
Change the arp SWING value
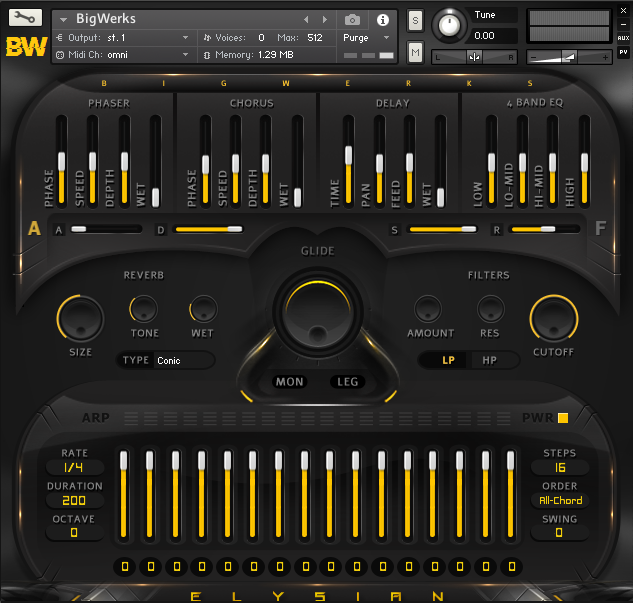click(x=560, y=533)
